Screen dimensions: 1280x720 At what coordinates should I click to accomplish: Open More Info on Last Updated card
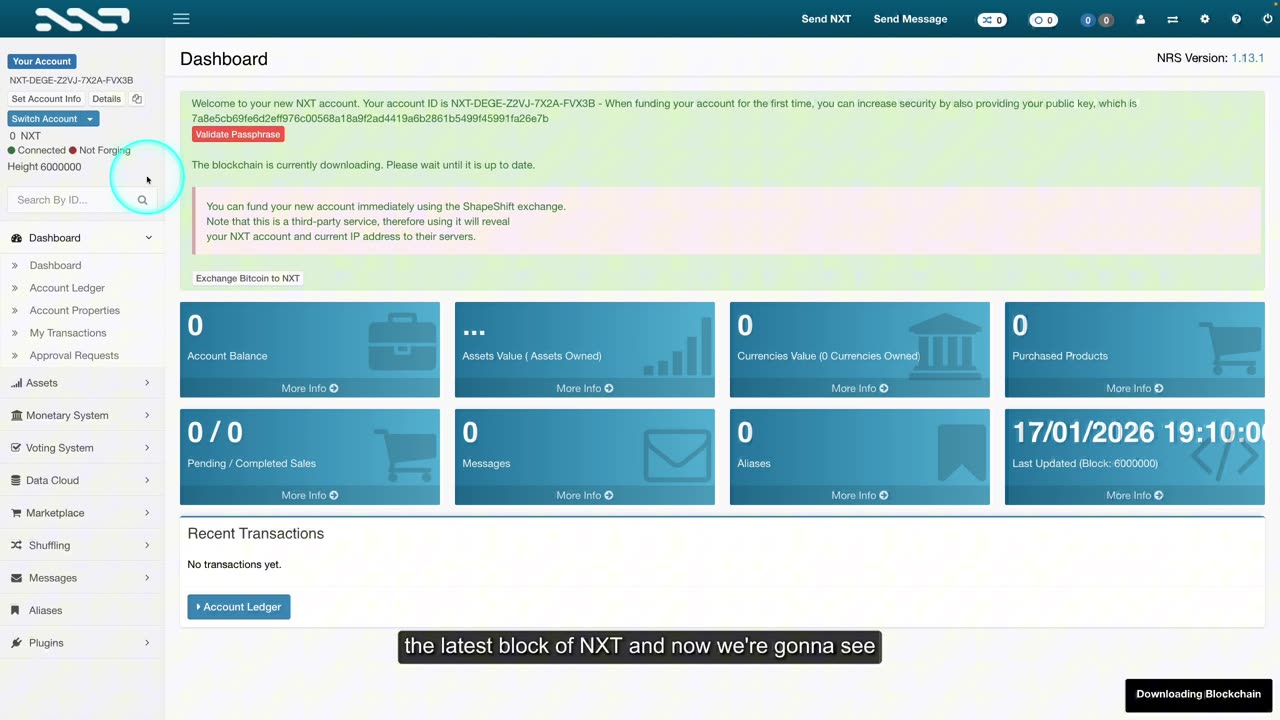[1135, 495]
